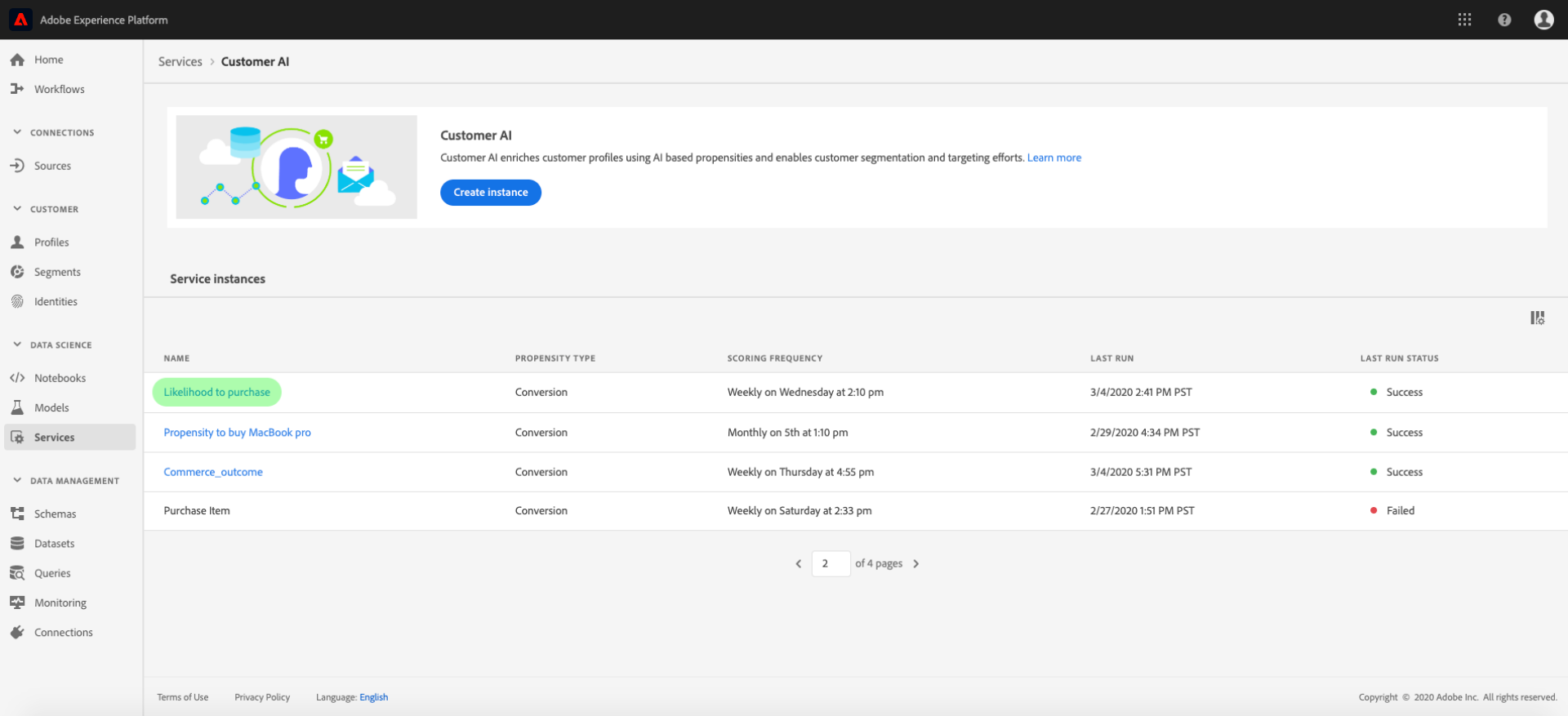
Task: Click '2/29/2020 4:34 PM PST' cell
Action: coord(1145,433)
